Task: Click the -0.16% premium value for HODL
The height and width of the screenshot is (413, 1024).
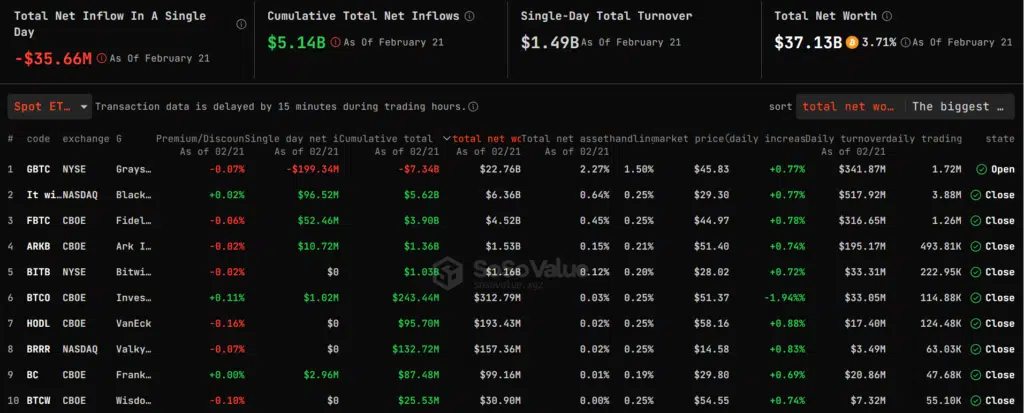Action: (x=229, y=323)
